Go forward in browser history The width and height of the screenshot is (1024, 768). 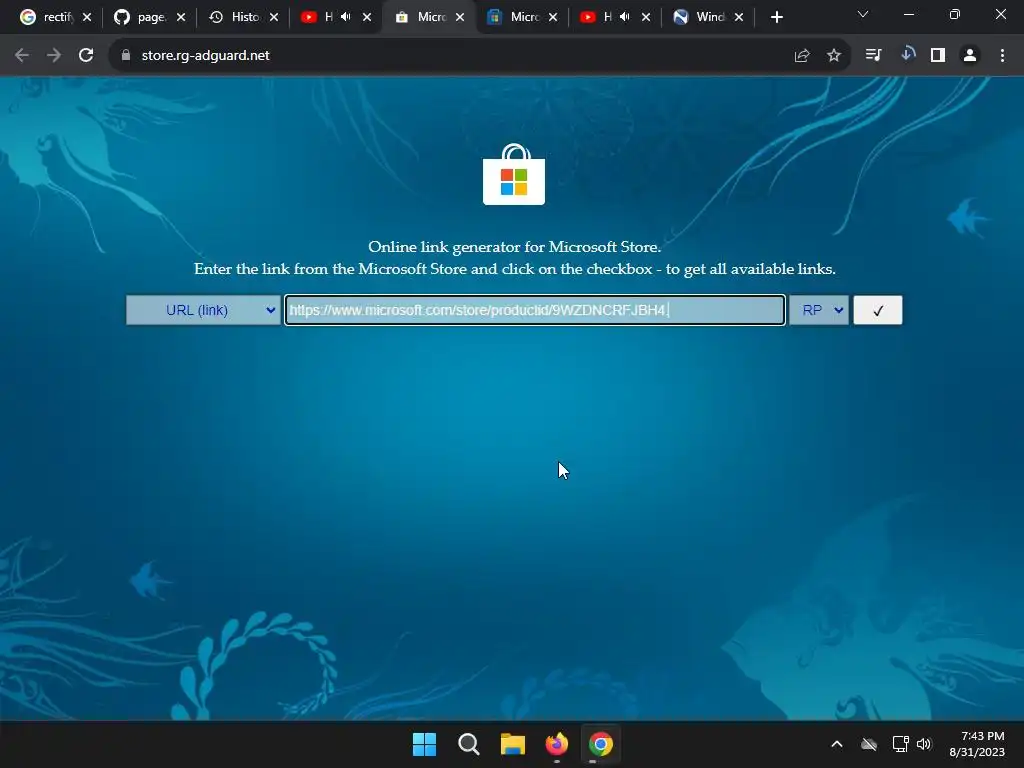click(54, 56)
